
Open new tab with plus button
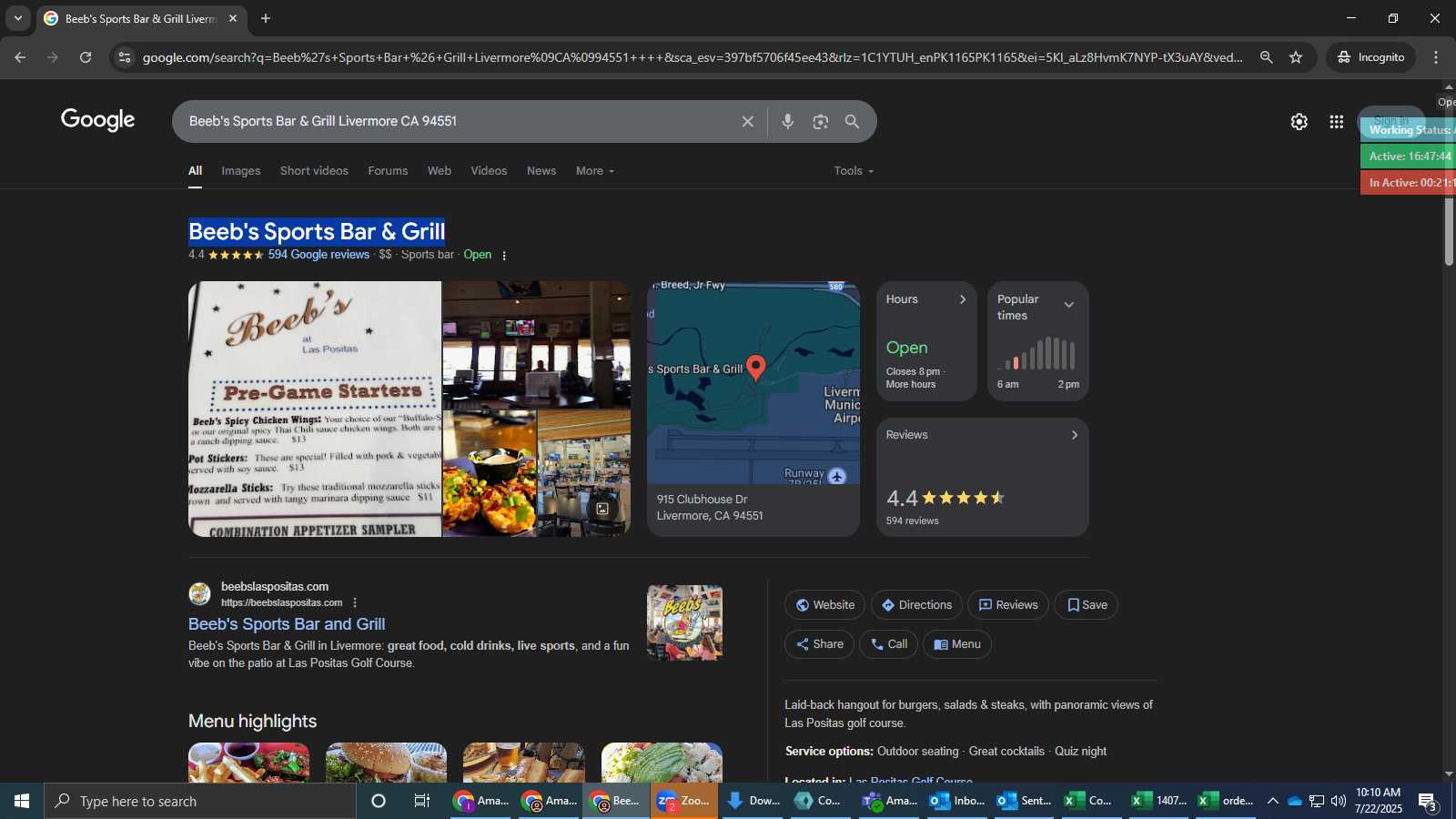point(266,18)
